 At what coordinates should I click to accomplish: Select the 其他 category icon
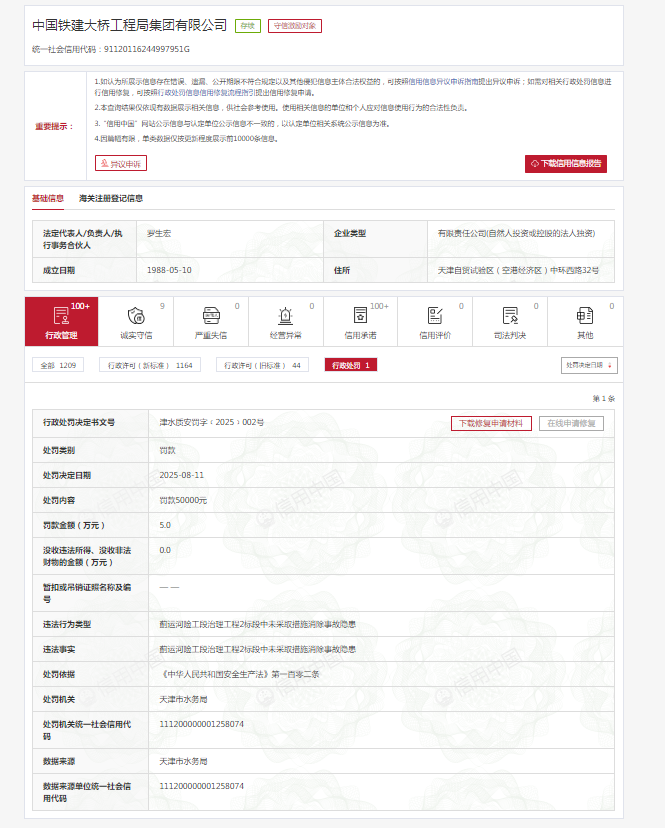tap(585, 316)
